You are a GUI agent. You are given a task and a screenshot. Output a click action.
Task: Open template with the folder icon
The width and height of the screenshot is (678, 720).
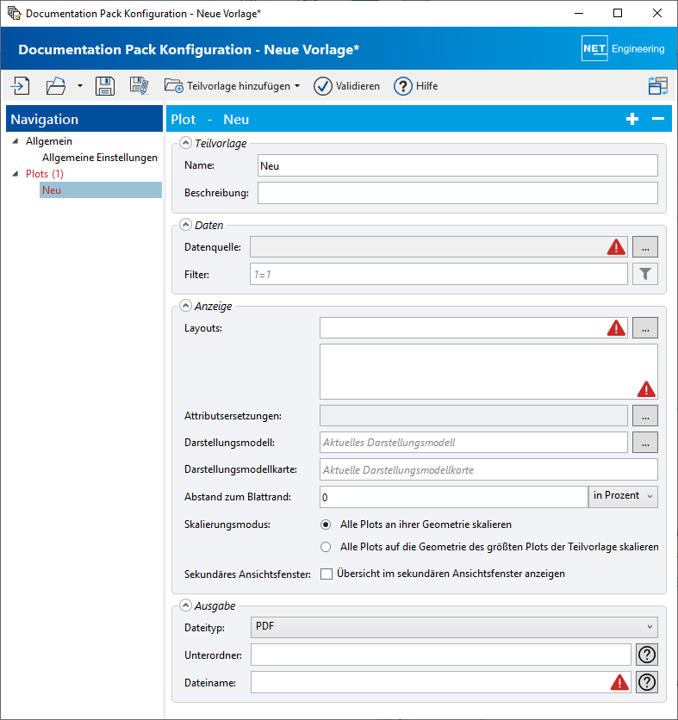click(56, 86)
